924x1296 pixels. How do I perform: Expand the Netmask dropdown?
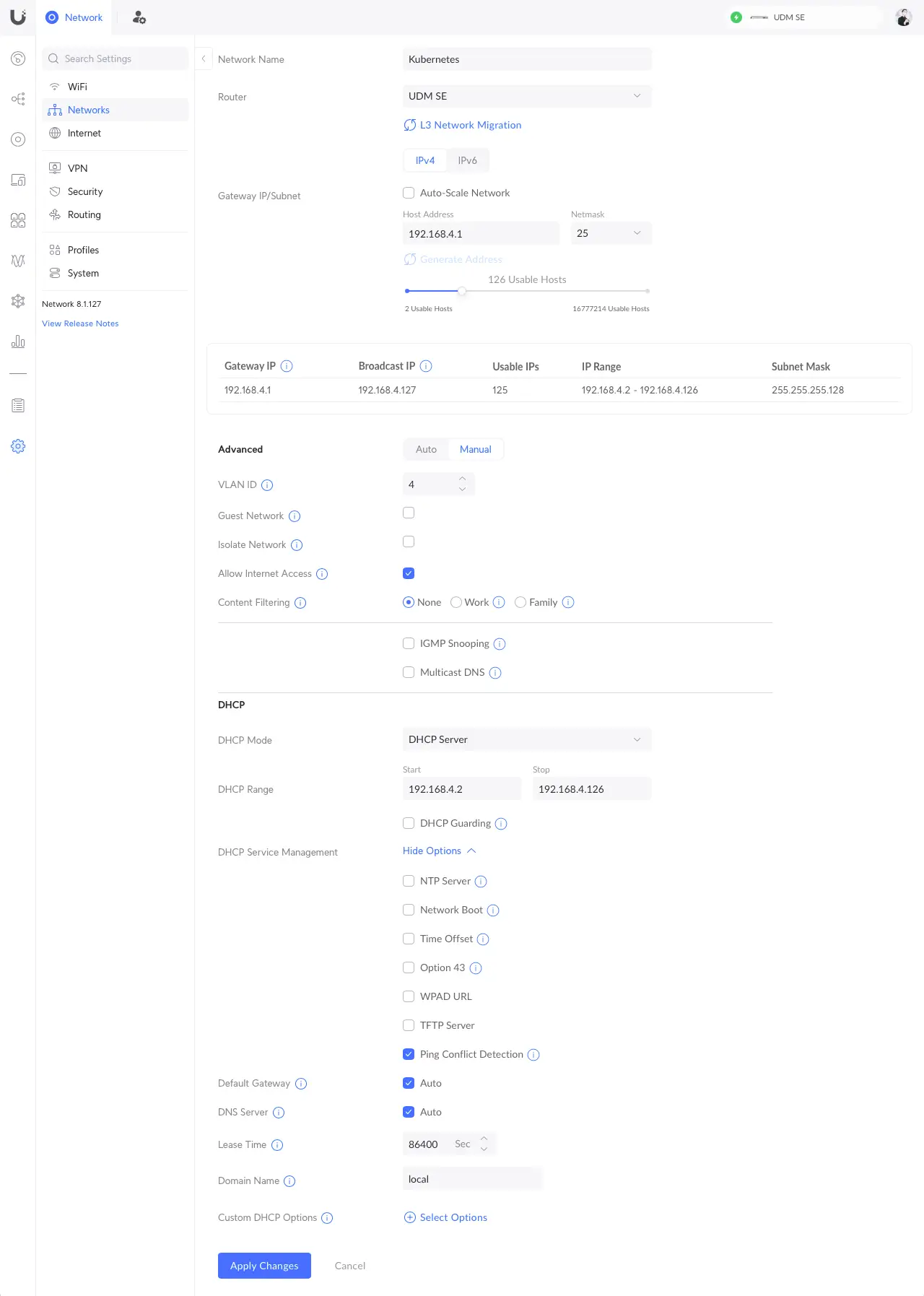coord(611,233)
